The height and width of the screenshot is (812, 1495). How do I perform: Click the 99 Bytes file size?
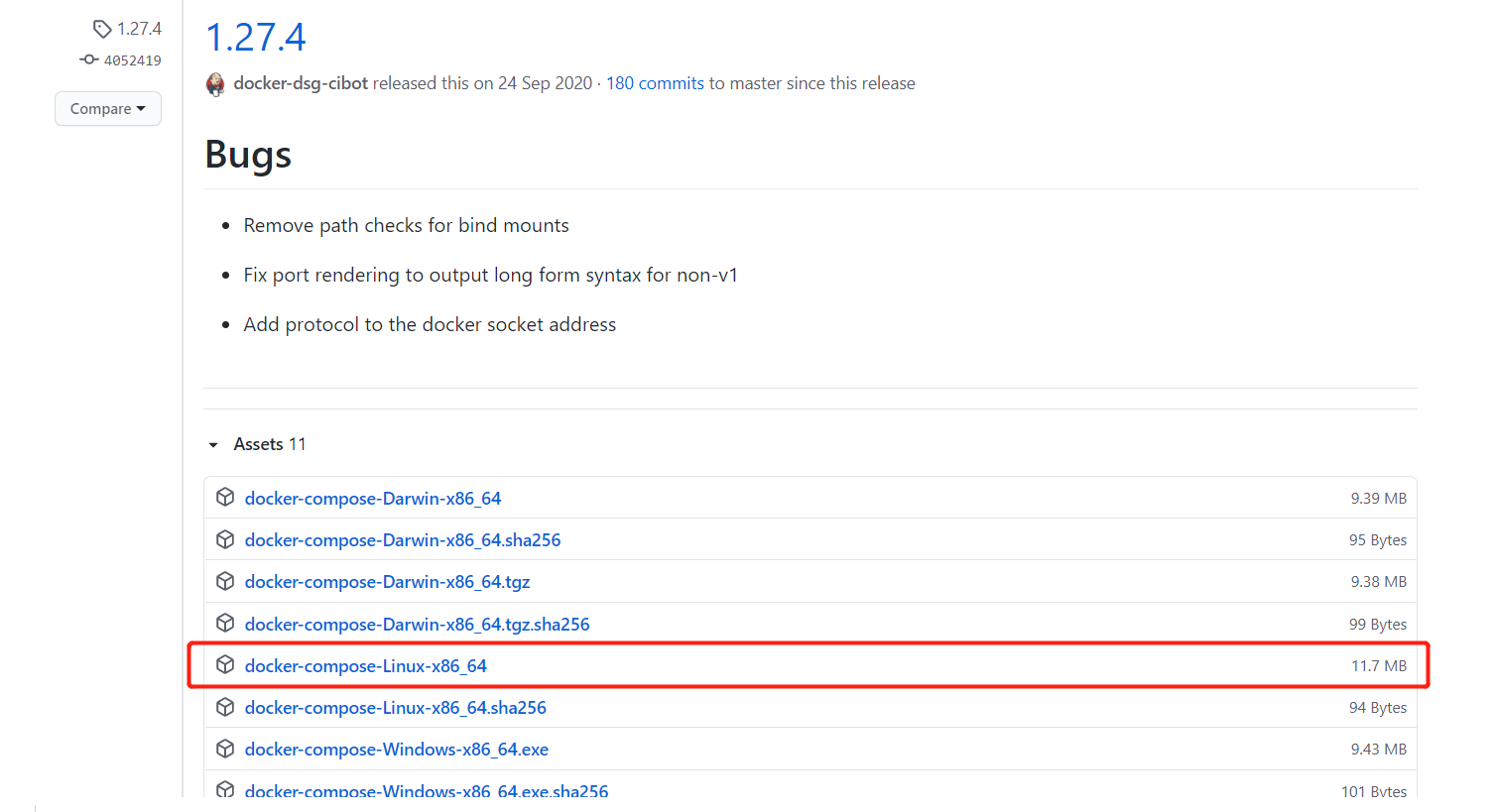coord(1378,625)
